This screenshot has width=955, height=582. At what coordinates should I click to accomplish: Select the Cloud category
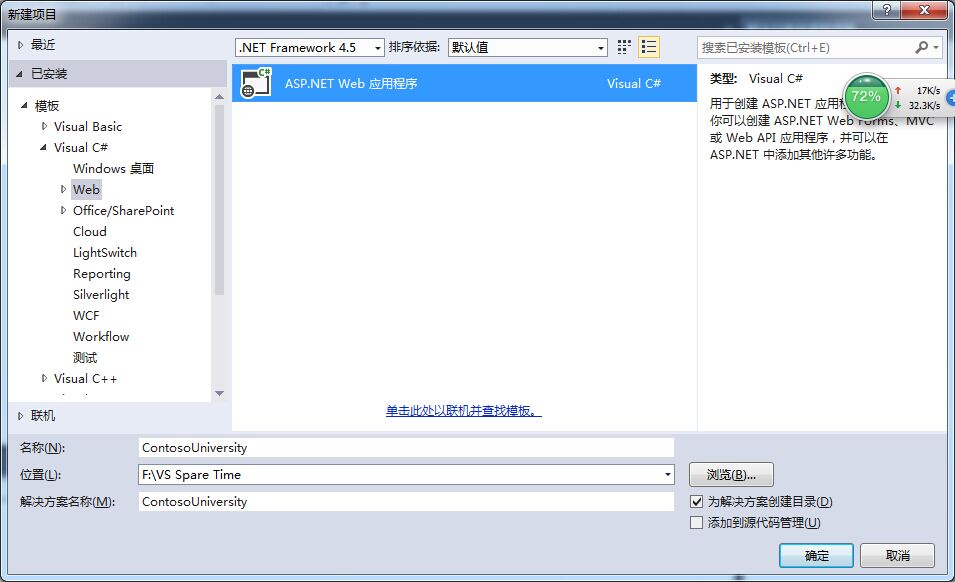coord(90,232)
